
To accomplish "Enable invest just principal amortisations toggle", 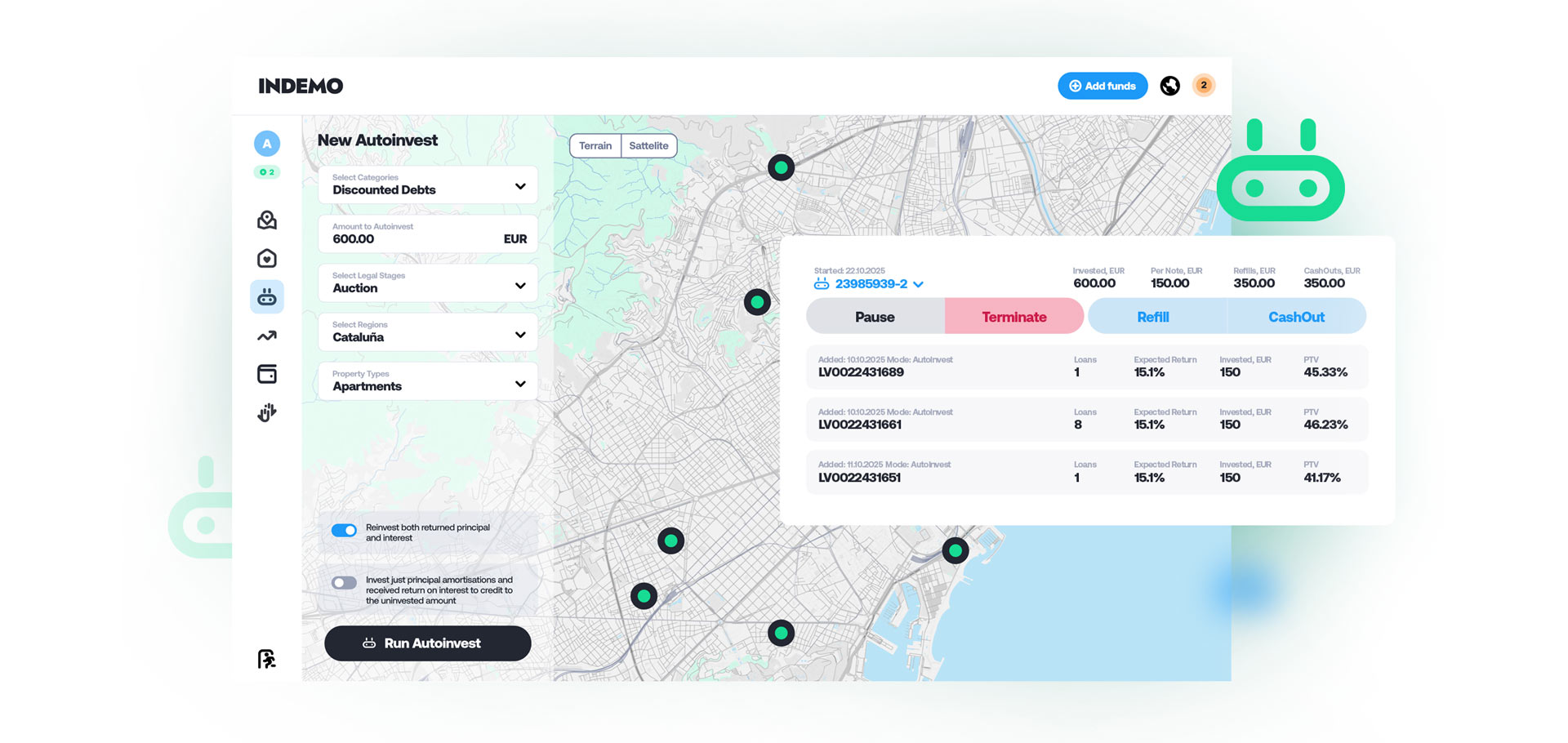I will click(344, 583).
